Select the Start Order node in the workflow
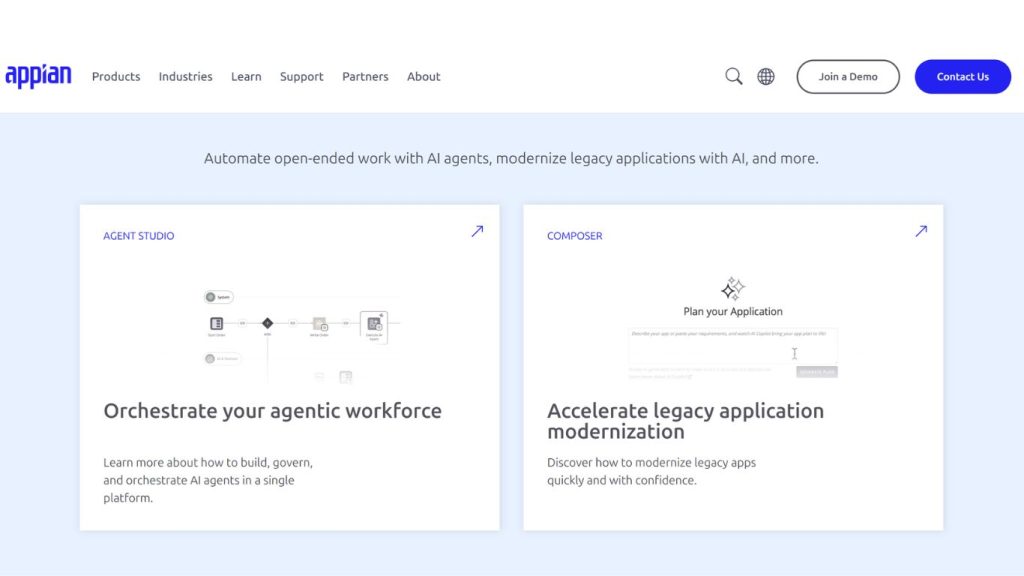 pos(216,324)
